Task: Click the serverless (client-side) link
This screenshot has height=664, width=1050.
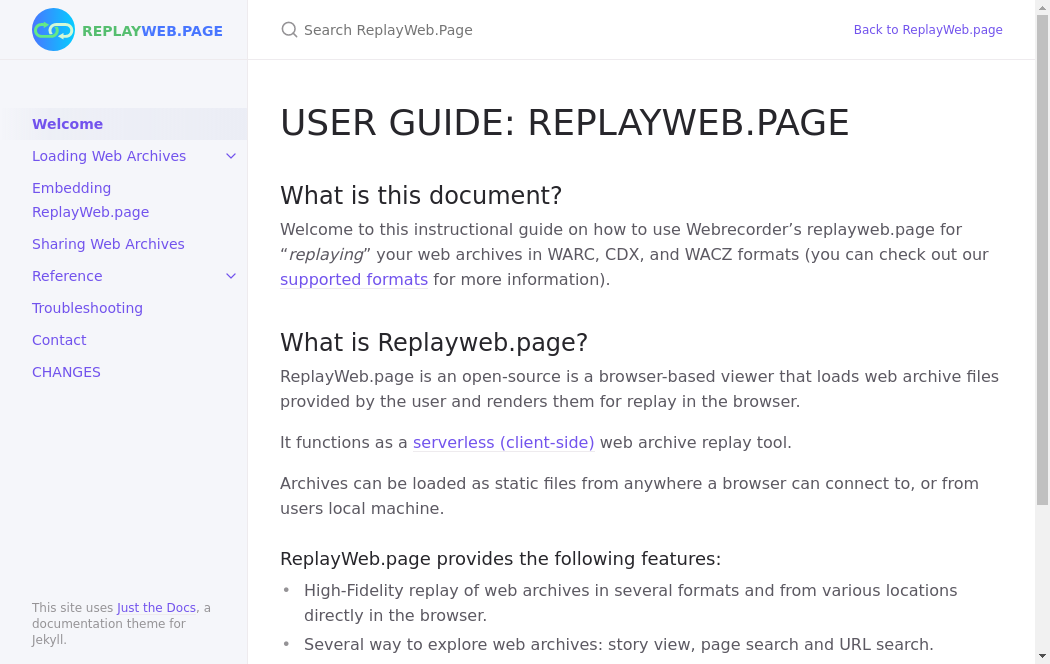Action: [x=503, y=442]
